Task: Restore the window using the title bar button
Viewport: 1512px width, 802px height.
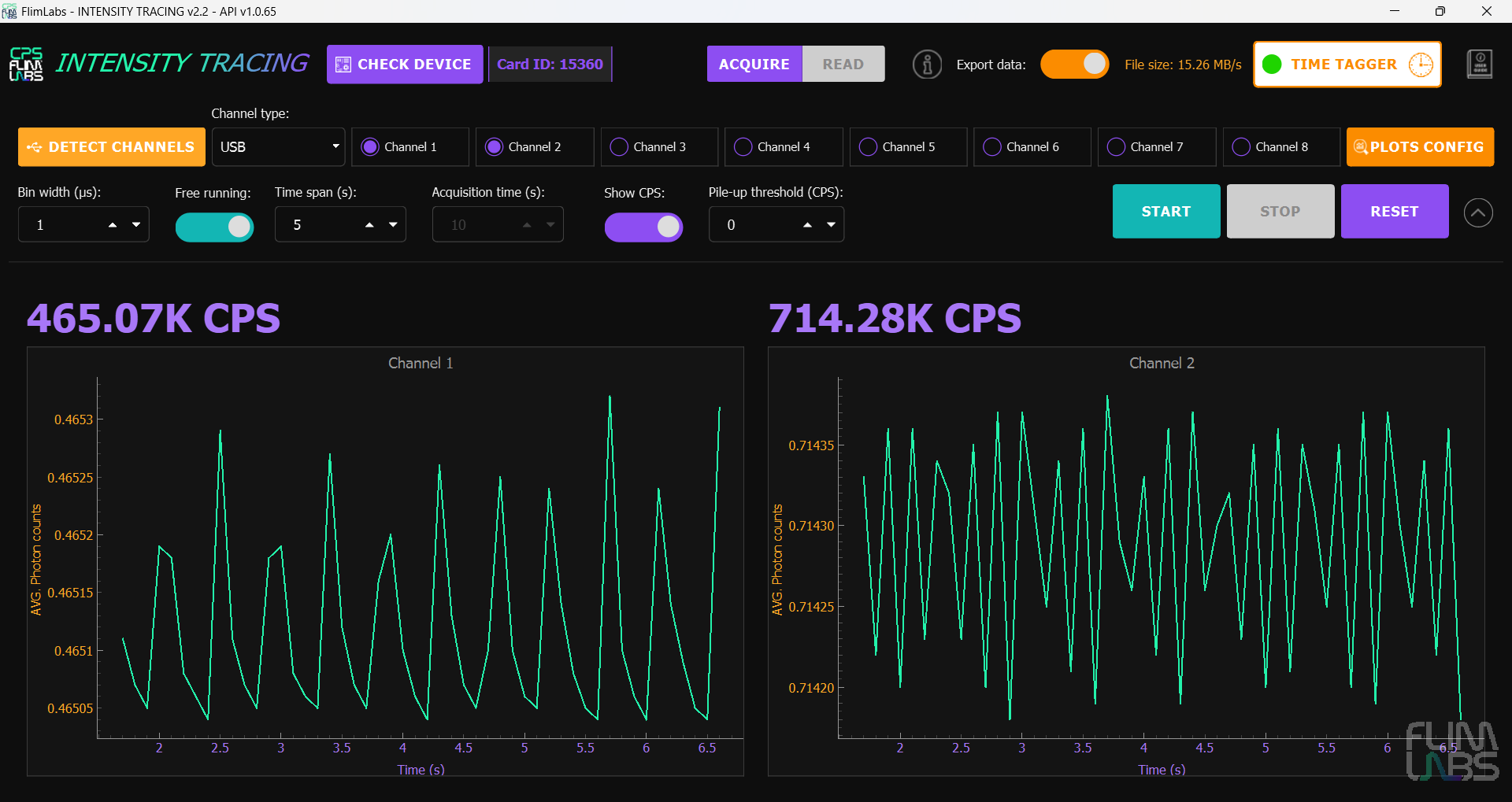Action: coord(1440,11)
